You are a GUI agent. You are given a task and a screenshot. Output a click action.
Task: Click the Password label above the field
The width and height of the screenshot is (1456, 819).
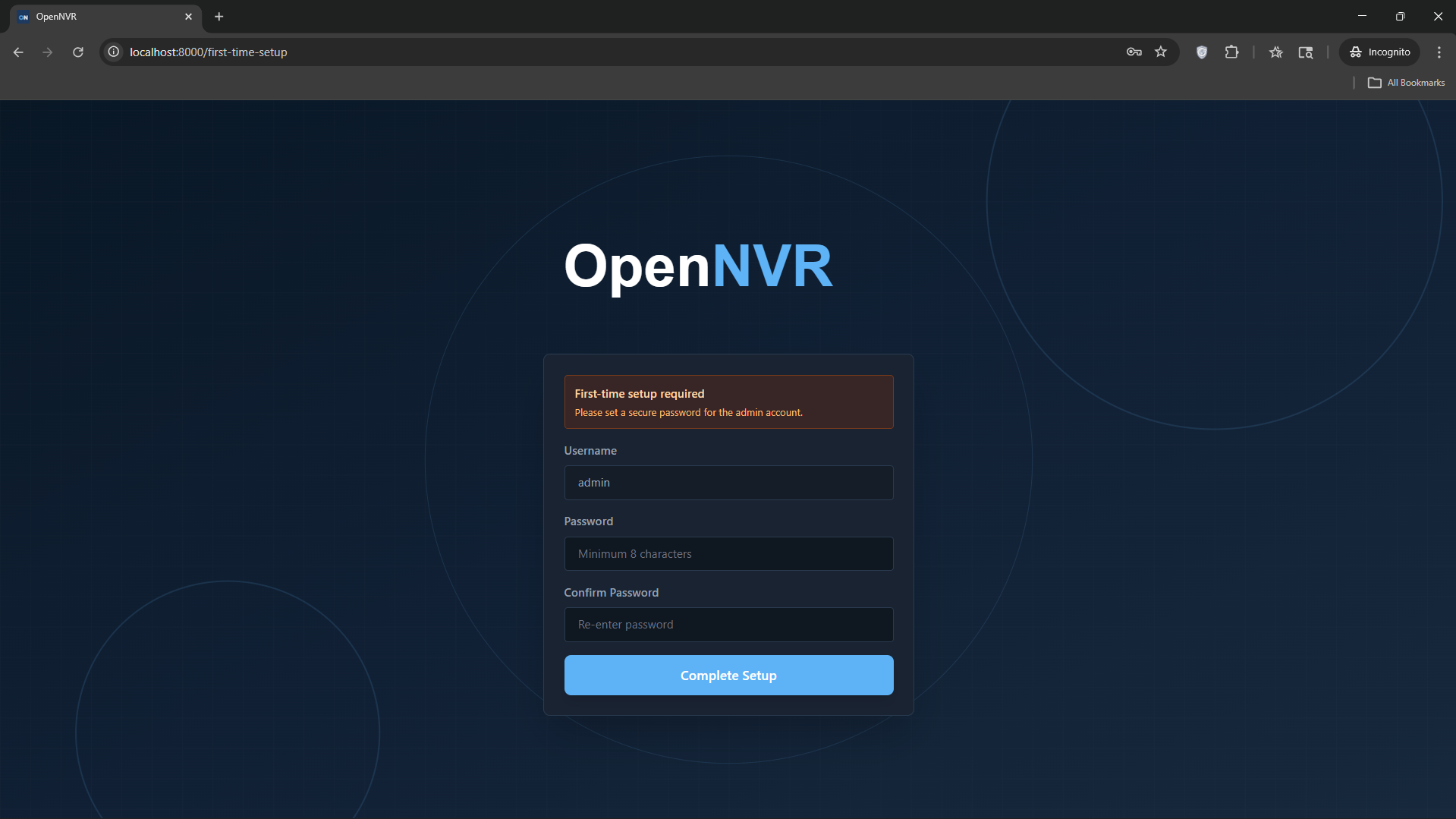(589, 521)
